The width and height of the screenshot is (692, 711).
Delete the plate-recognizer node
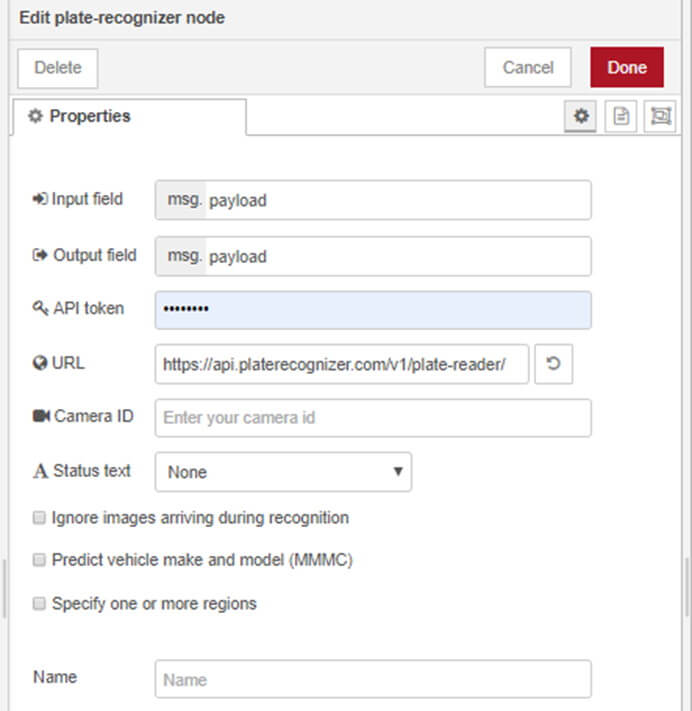58,68
